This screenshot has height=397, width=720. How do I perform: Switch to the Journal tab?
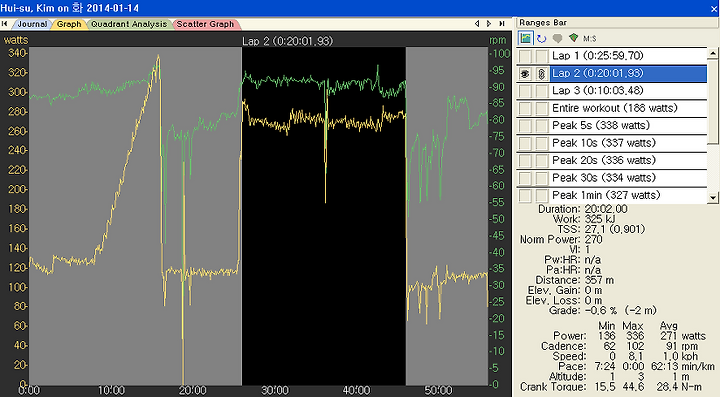click(x=32, y=24)
